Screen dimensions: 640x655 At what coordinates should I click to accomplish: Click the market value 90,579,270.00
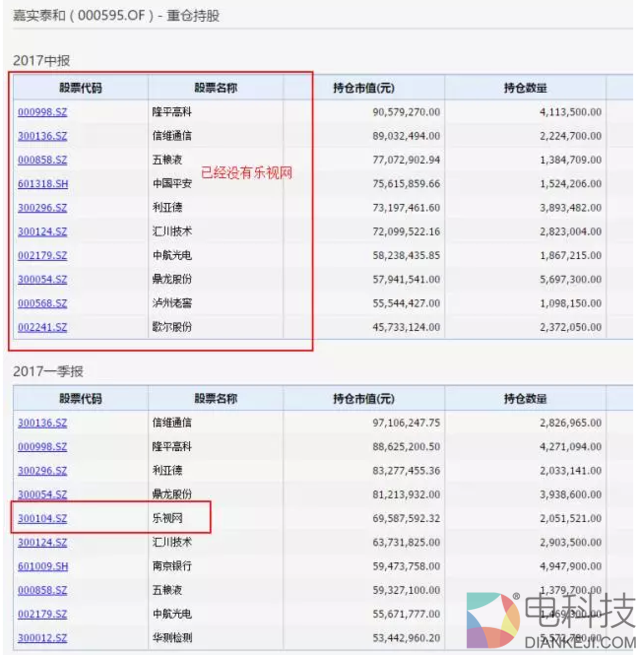pos(406,112)
